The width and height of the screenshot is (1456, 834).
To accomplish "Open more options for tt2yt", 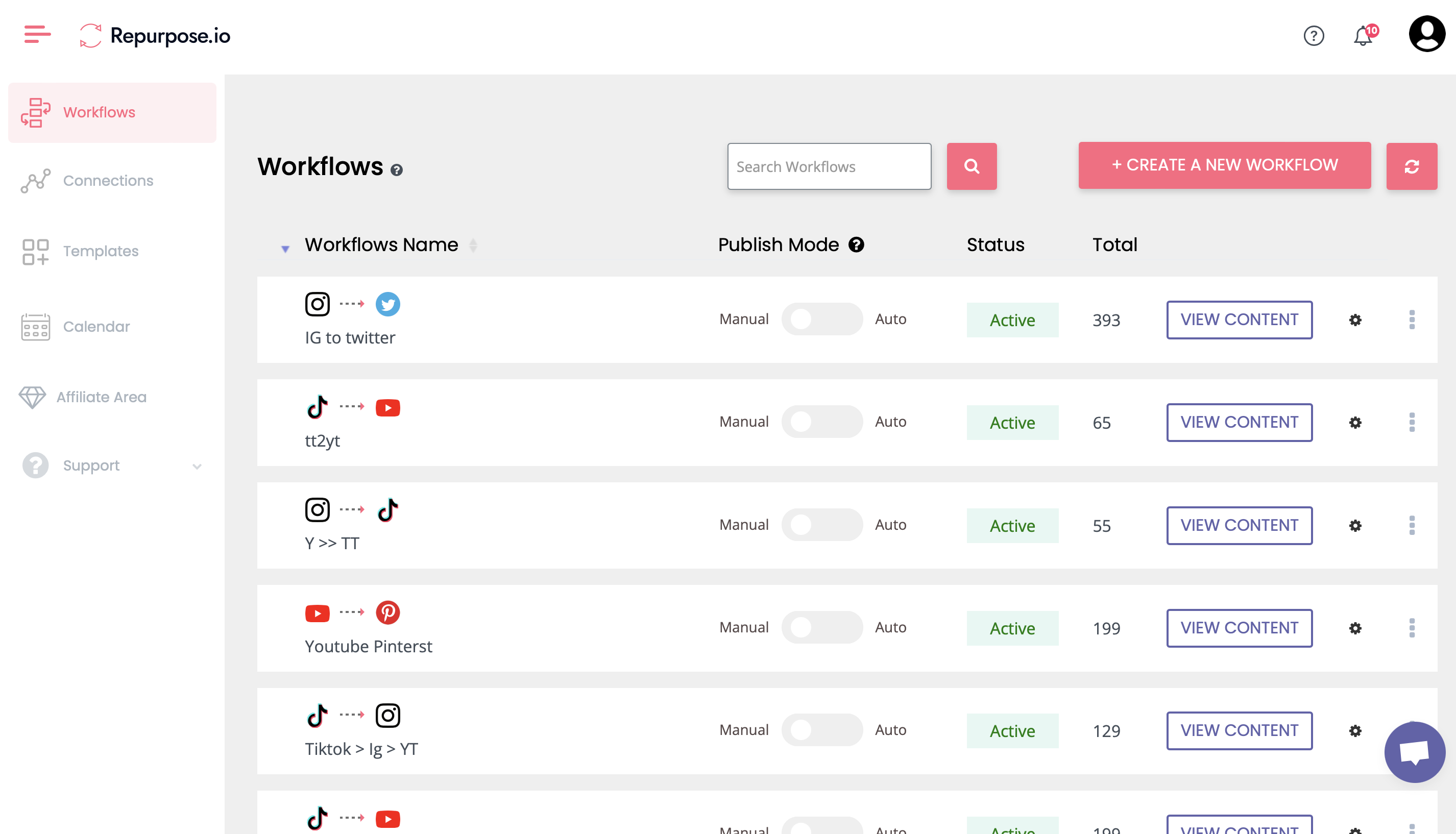I will point(1411,423).
